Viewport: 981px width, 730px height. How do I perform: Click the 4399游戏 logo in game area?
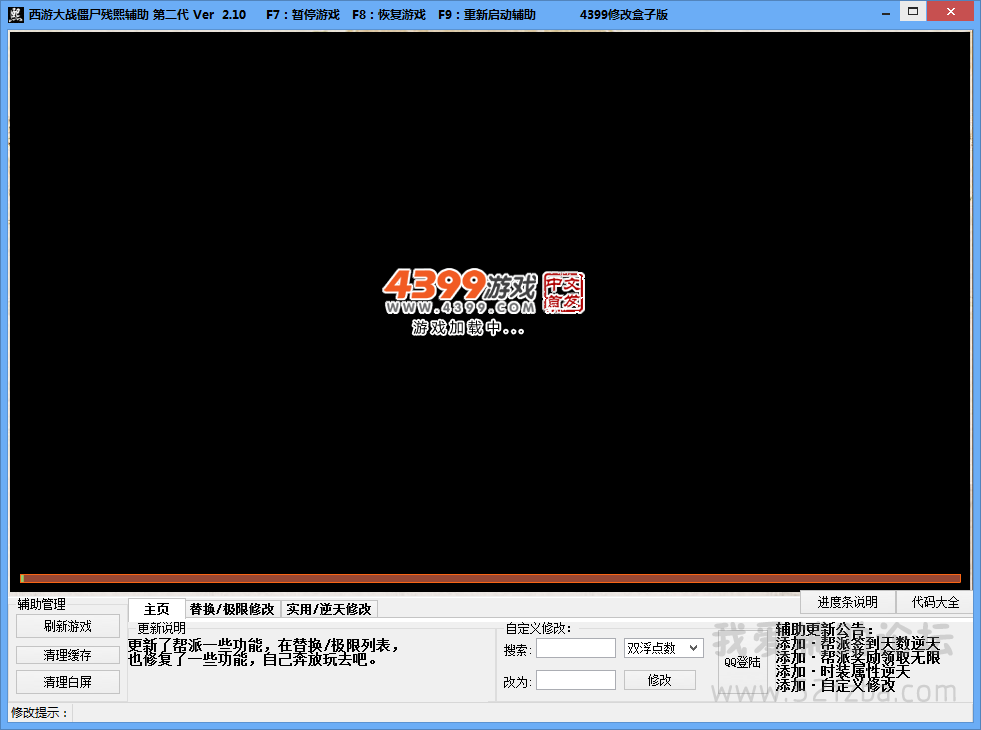(x=460, y=285)
